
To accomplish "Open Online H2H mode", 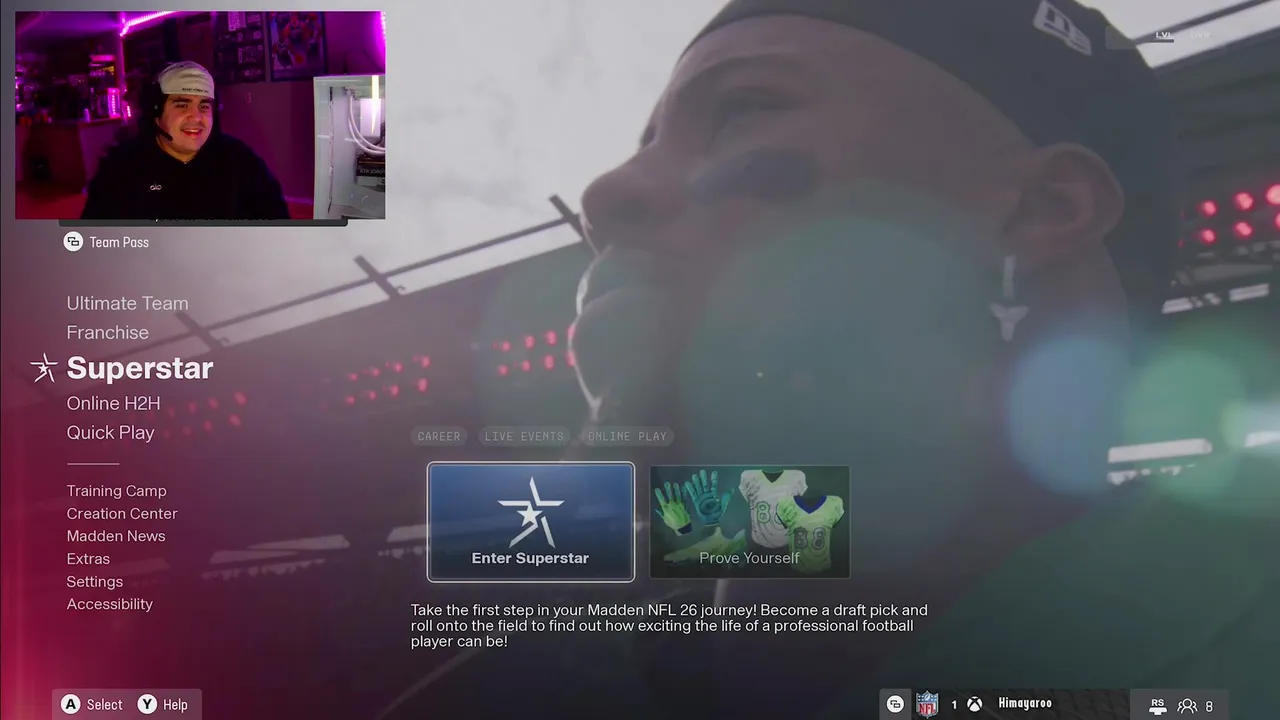I will click(113, 403).
